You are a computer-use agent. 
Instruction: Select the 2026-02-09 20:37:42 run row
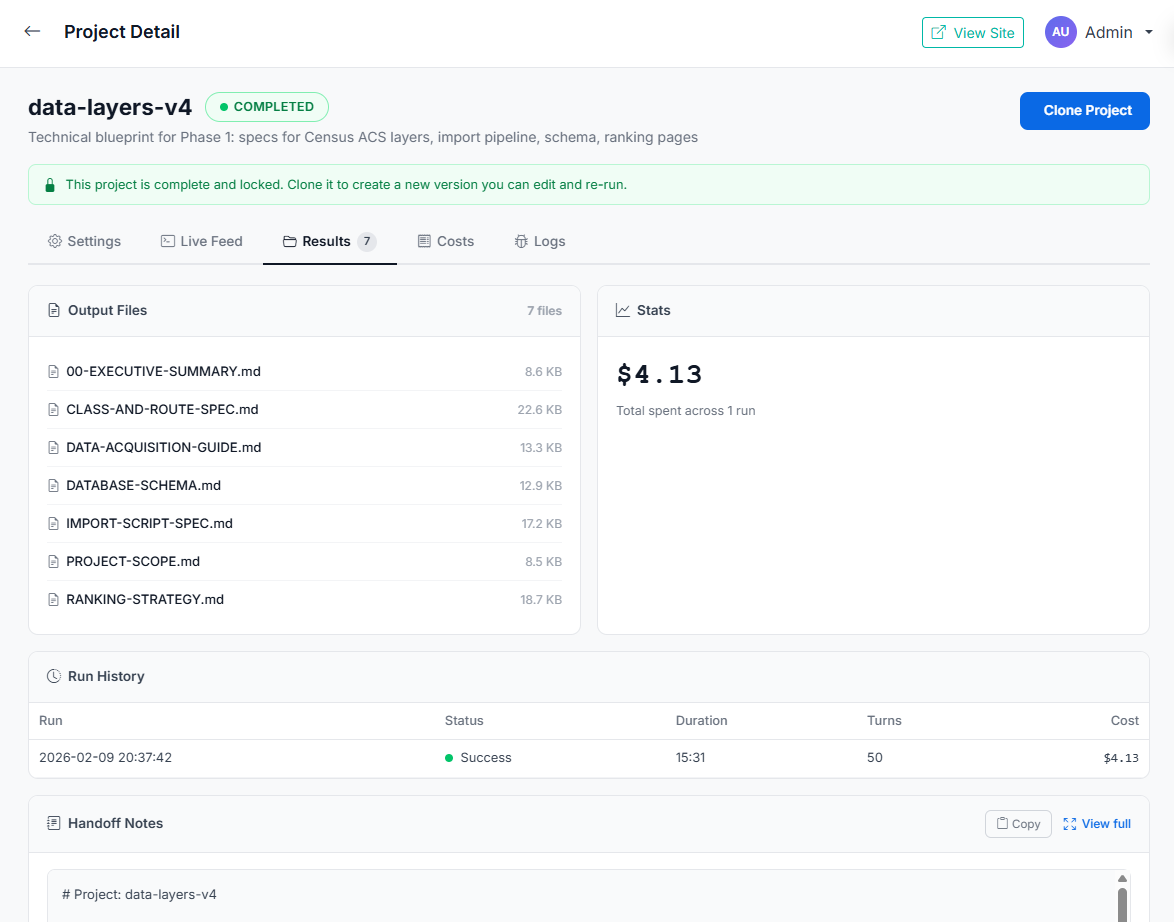click(105, 758)
